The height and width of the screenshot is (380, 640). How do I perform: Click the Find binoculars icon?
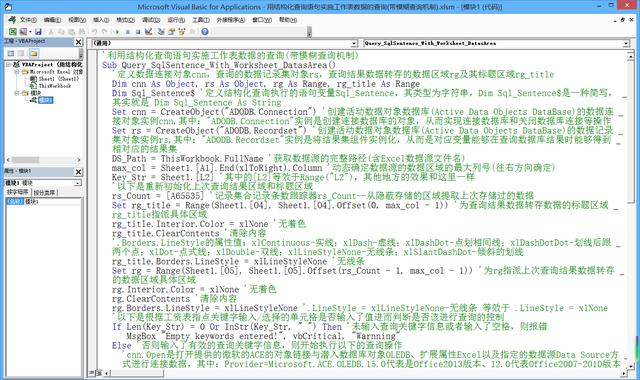point(82,31)
